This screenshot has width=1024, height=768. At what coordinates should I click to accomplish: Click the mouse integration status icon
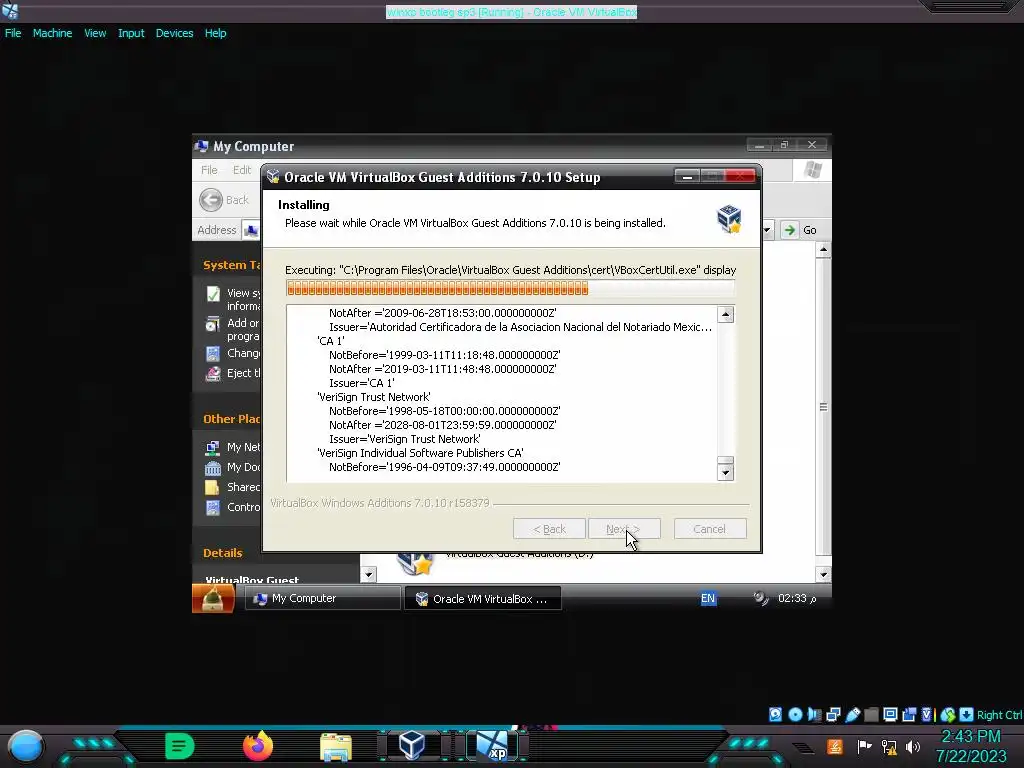pyautogui.click(x=948, y=714)
